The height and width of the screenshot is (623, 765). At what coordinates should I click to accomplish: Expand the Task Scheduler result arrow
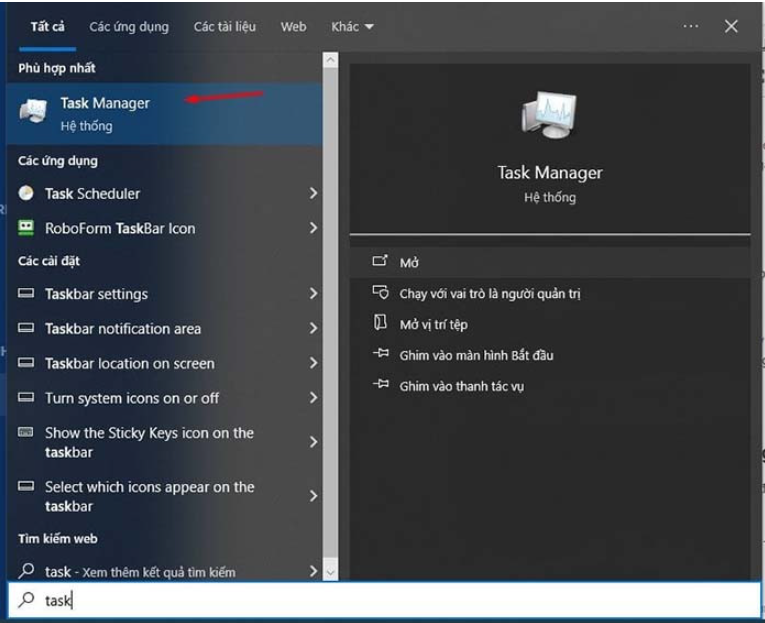point(313,193)
